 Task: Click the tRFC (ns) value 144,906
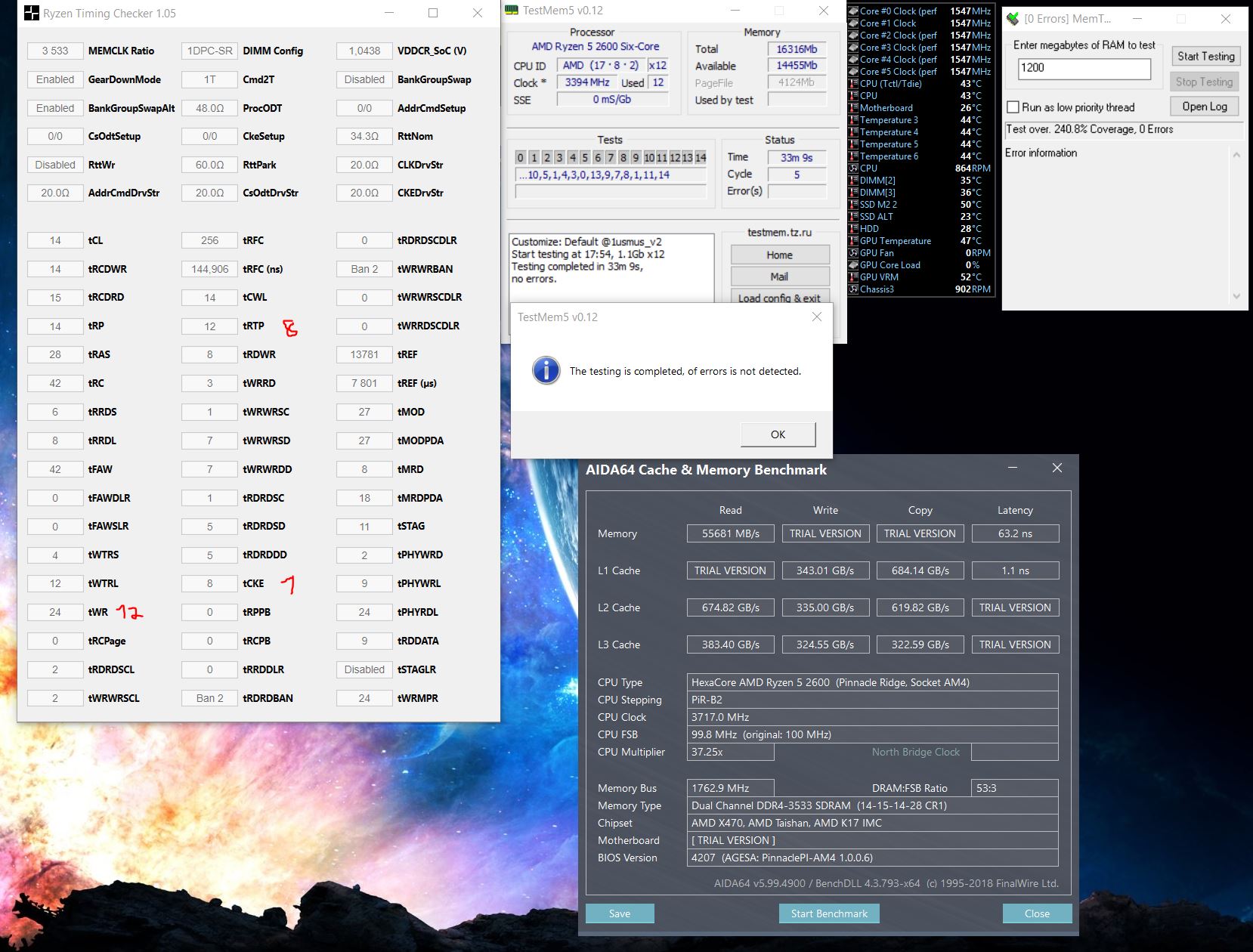(x=209, y=269)
